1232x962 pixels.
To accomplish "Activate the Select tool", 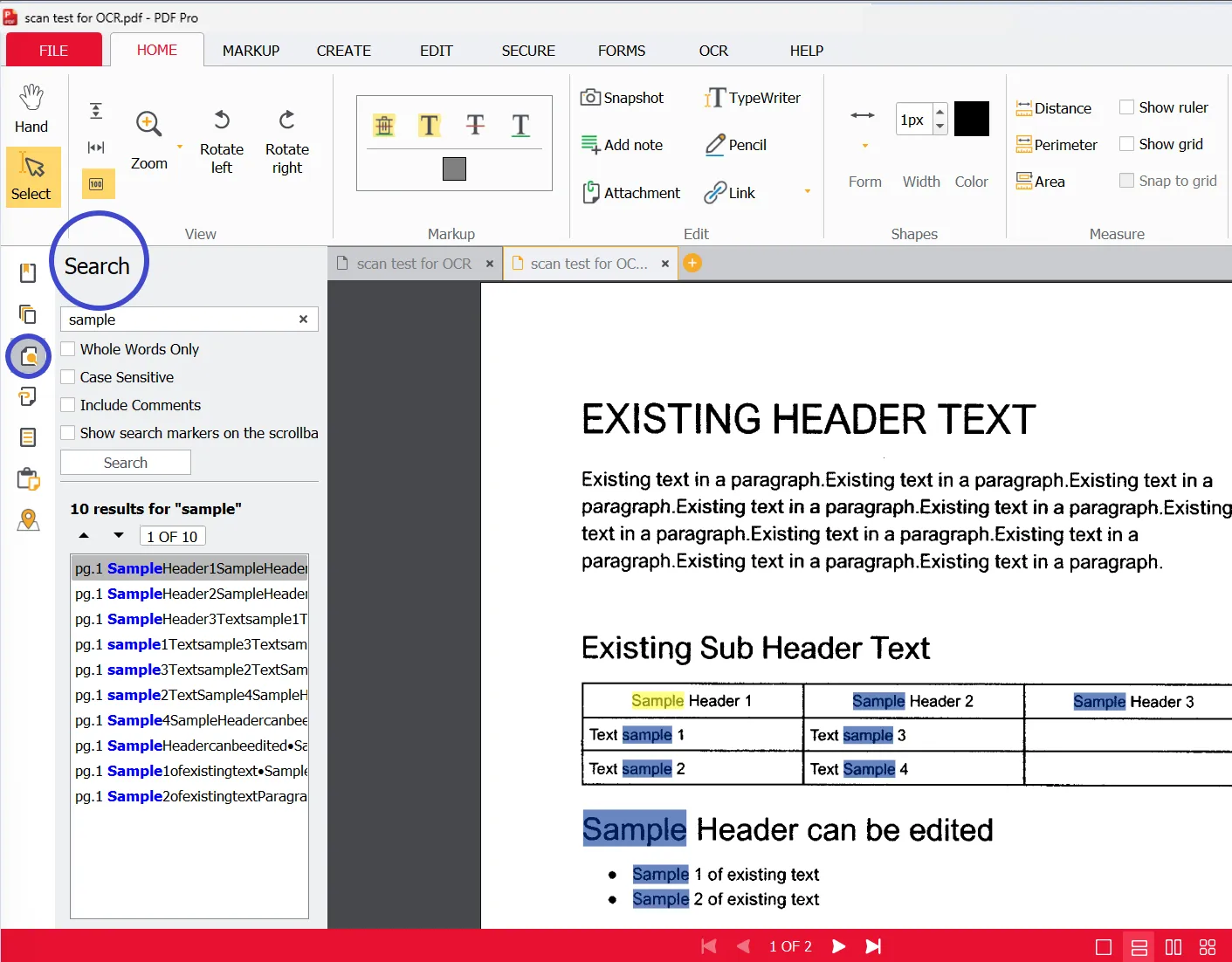I will [31, 177].
